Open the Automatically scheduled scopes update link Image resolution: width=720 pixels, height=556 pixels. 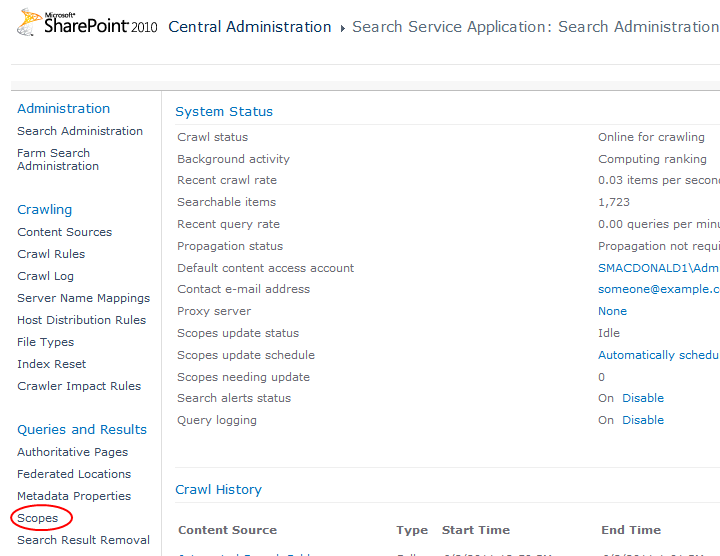point(658,355)
